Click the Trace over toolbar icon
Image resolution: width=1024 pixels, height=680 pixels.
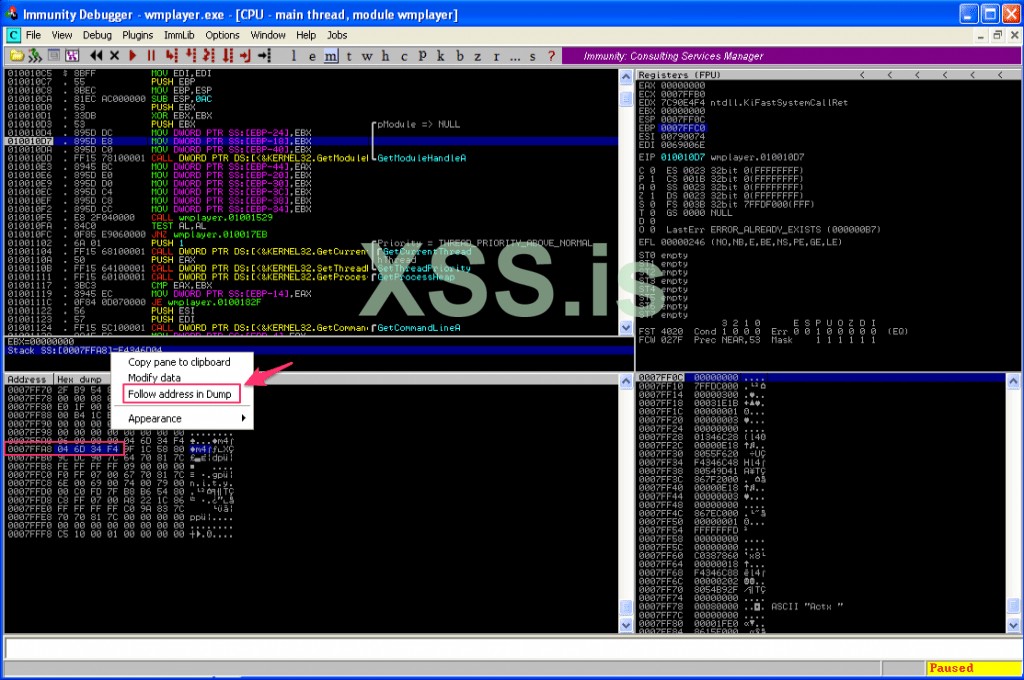[x=227, y=56]
